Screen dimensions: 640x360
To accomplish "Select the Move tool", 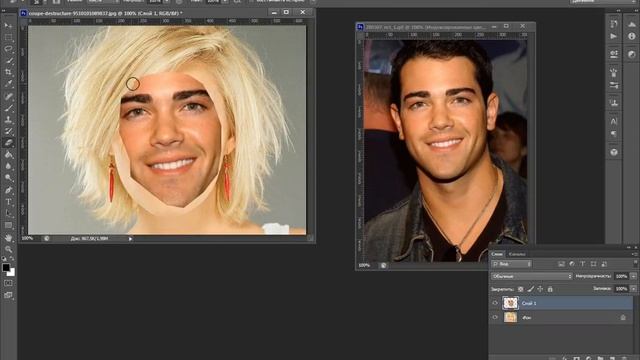I will pyautogui.click(x=8, y=25).
